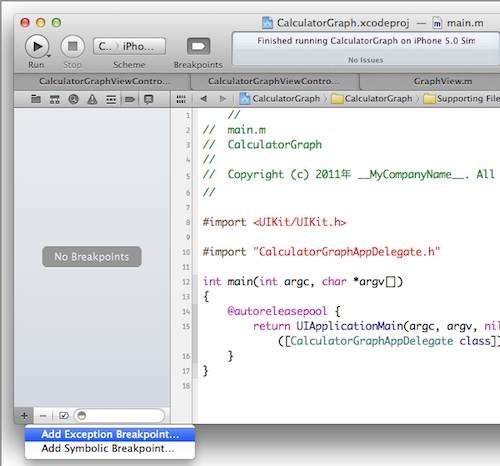Viewport: 500px width, 466px height.
Task: Click the xcodeproj icon in title bar
Action: [267, 23]
